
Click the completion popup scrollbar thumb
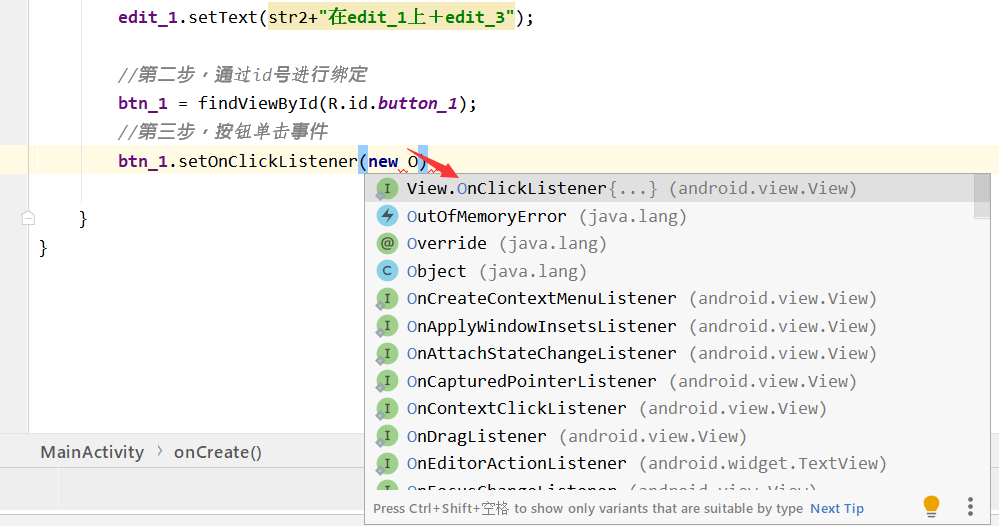982,197
